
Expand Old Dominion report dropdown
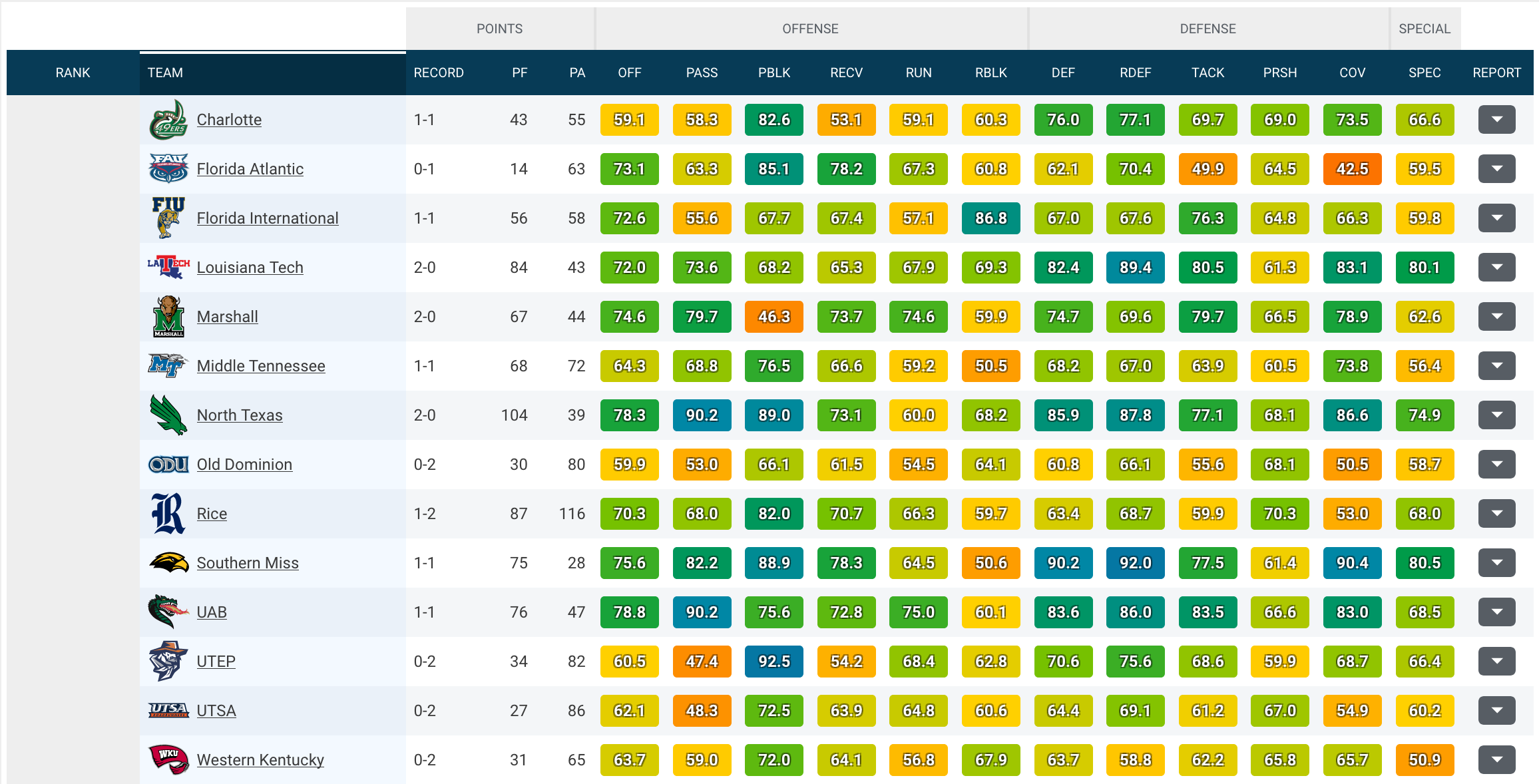click(x=1496, y=465)
